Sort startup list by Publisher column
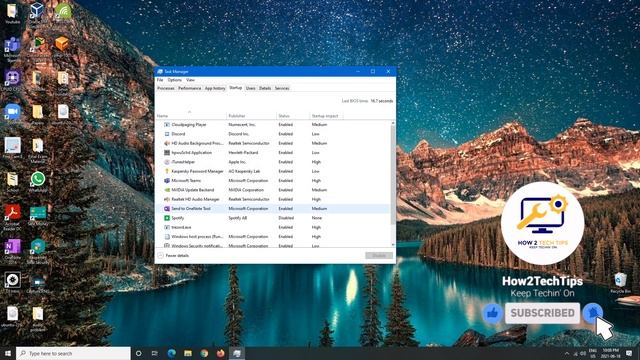This screenshot has height=360, width=640. (x=252, y=116)
